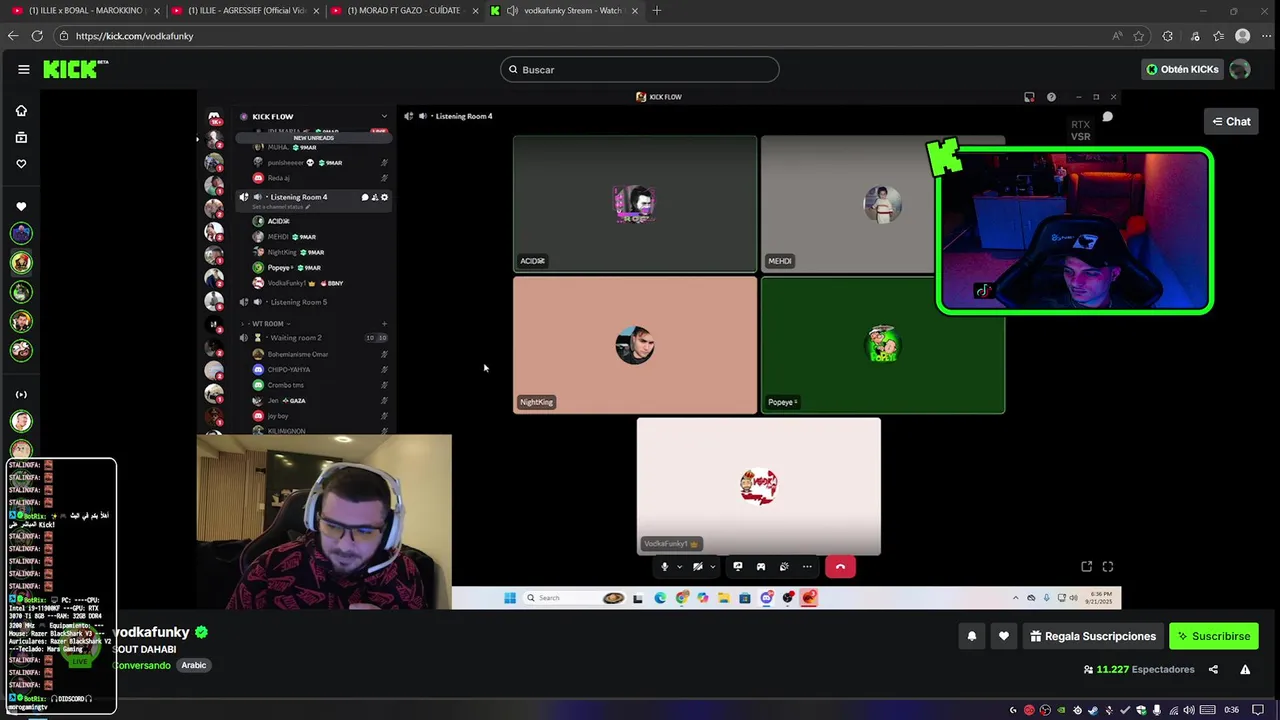Open the soundboard icon in call controls
Screen dimensions: 1280x720
tap(784, 567)
